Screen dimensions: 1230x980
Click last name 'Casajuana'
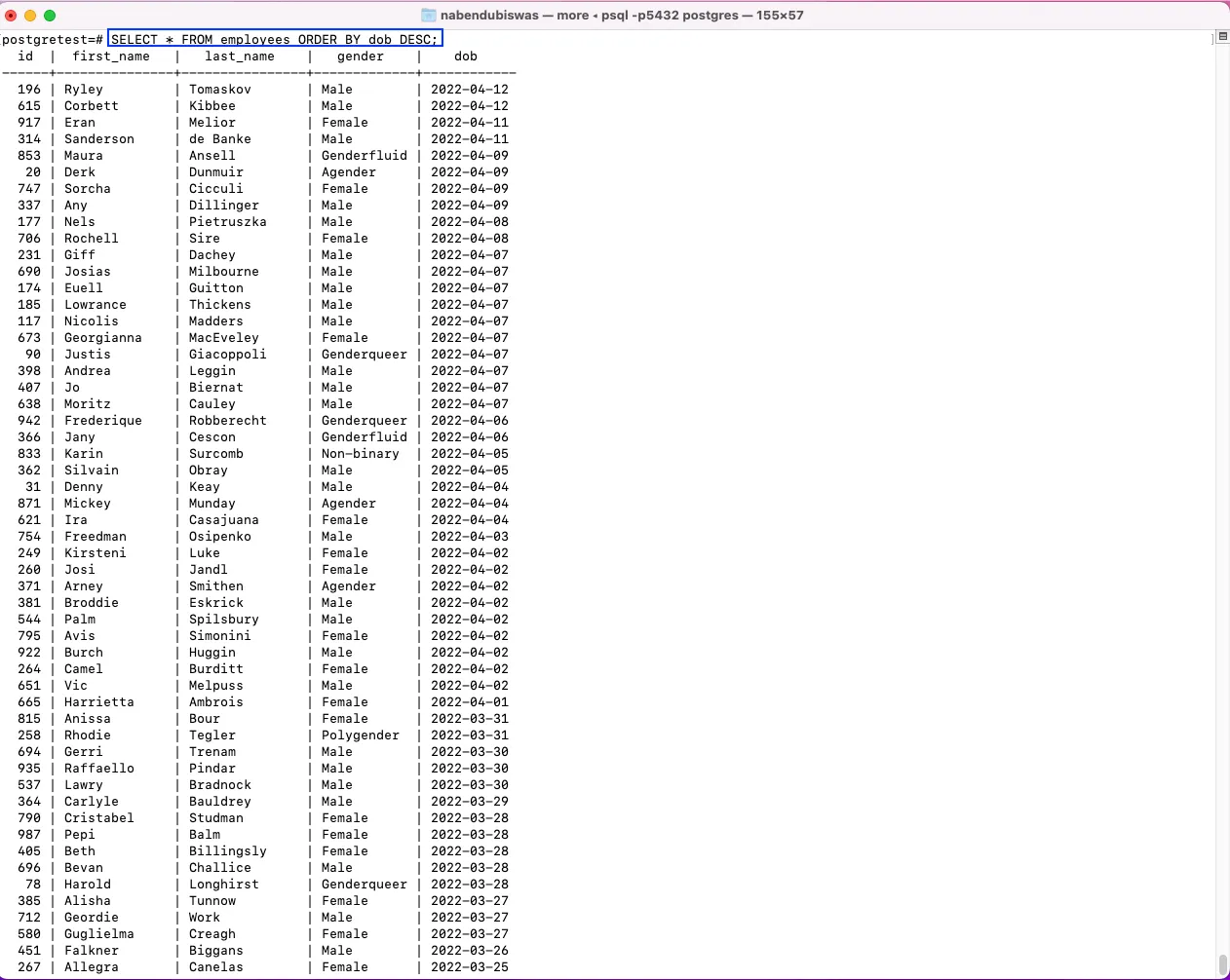(x=224, y=520)
